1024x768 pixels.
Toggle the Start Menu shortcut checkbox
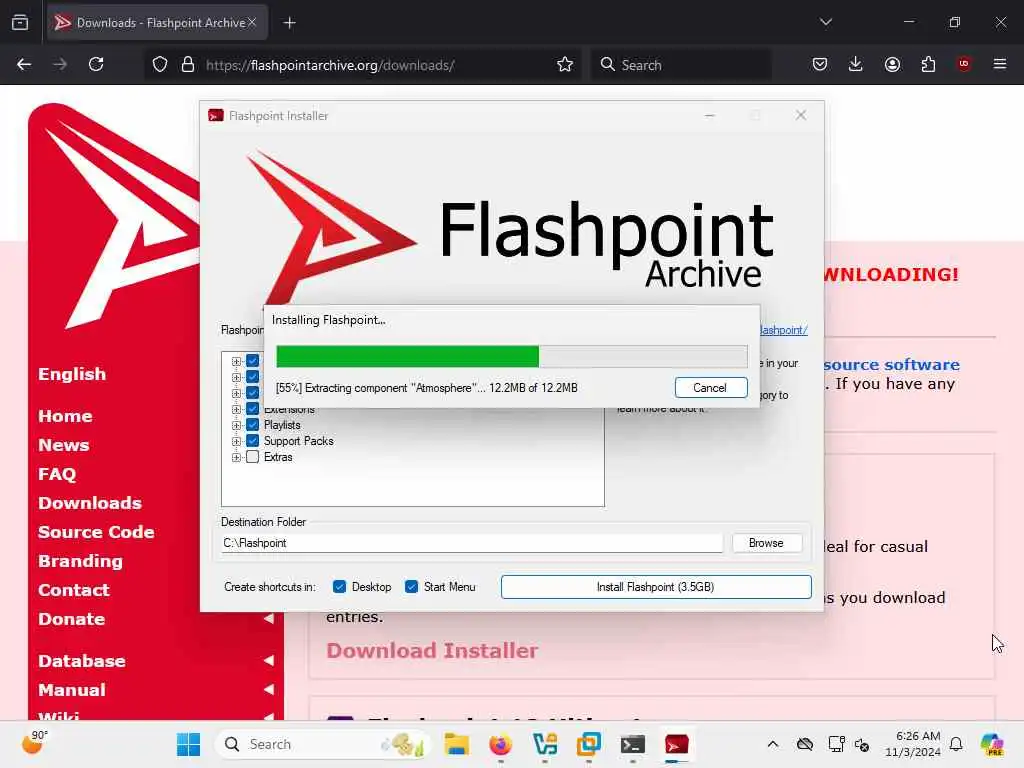click(x=411, y=586)
